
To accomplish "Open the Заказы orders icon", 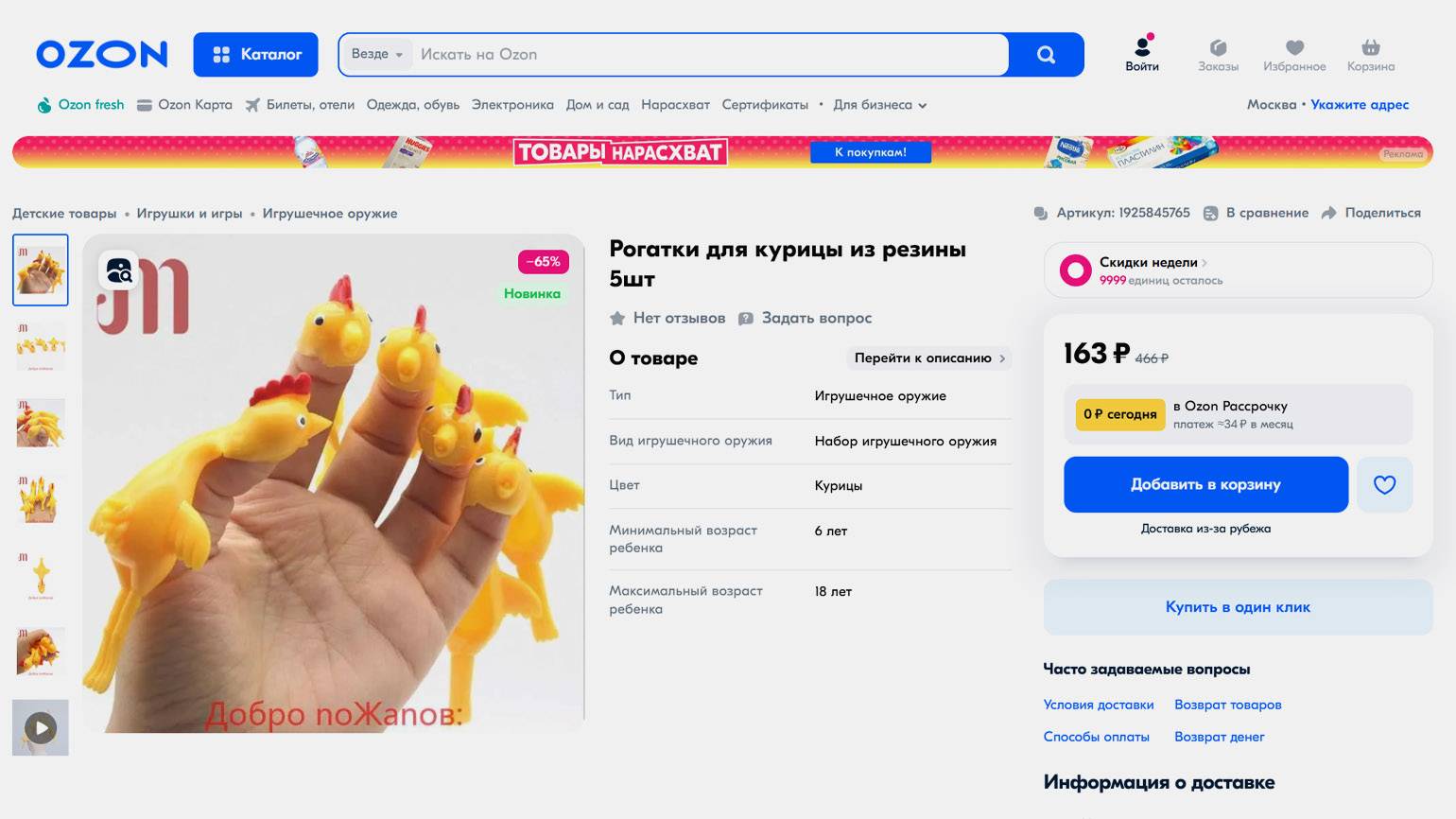I will [x=1218, y=47].
